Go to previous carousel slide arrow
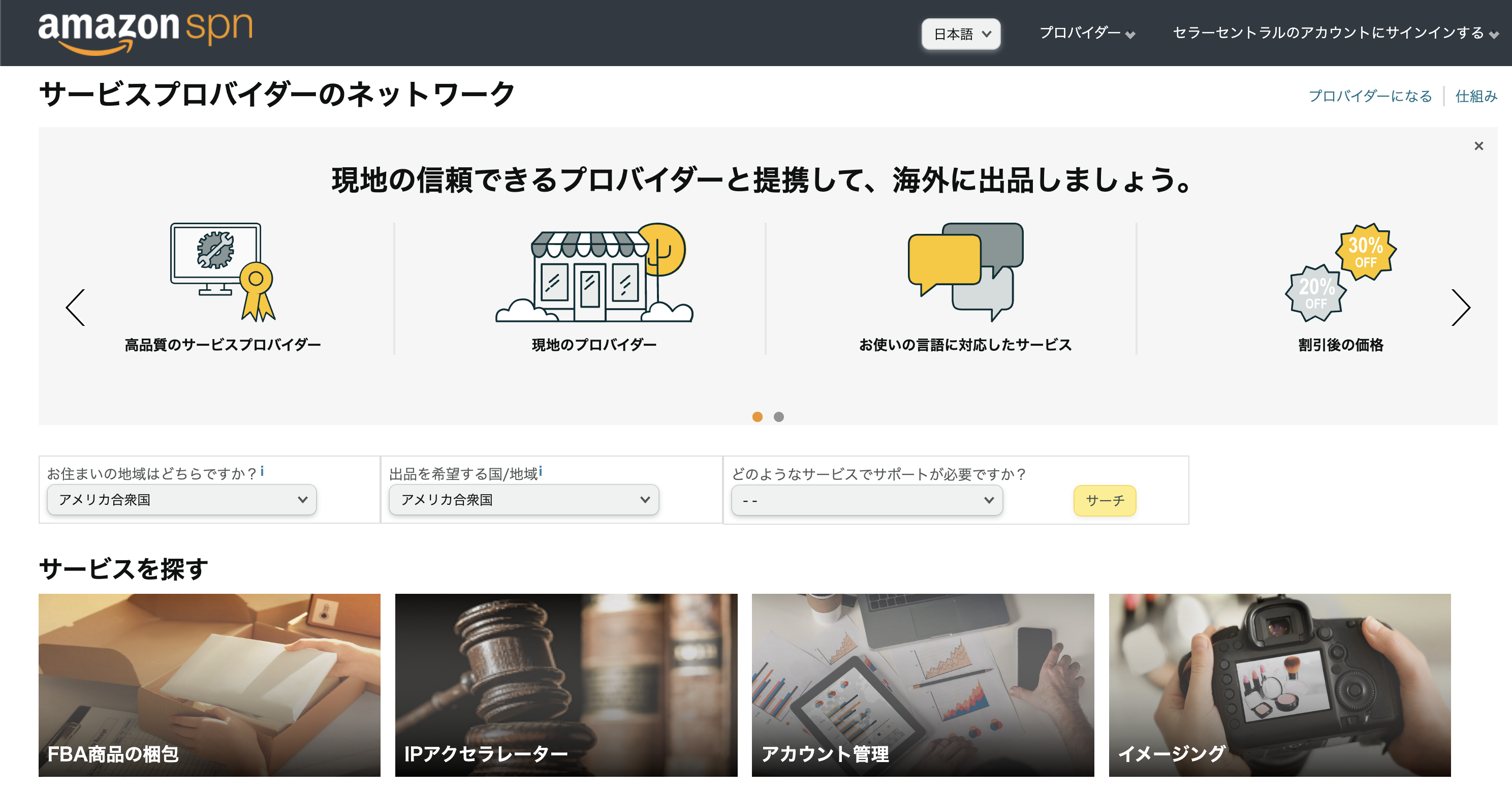 76,307
